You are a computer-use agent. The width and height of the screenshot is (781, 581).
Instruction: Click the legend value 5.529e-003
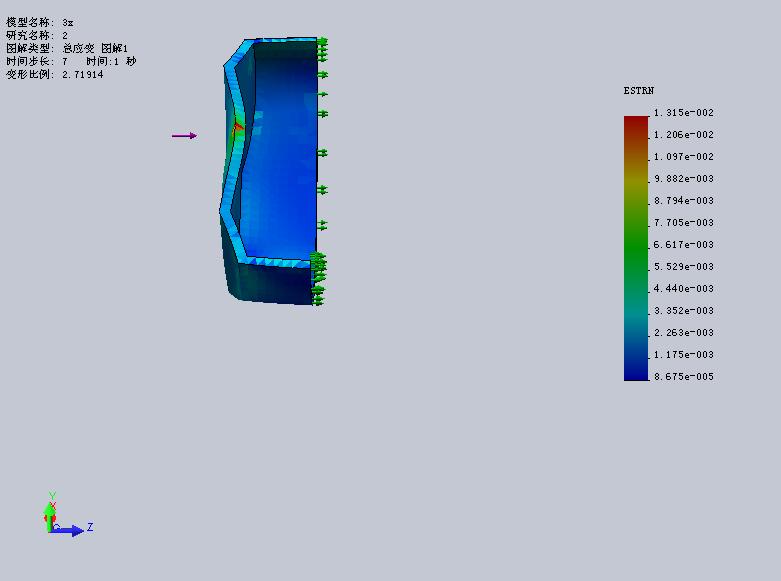[x=683, y=267]
